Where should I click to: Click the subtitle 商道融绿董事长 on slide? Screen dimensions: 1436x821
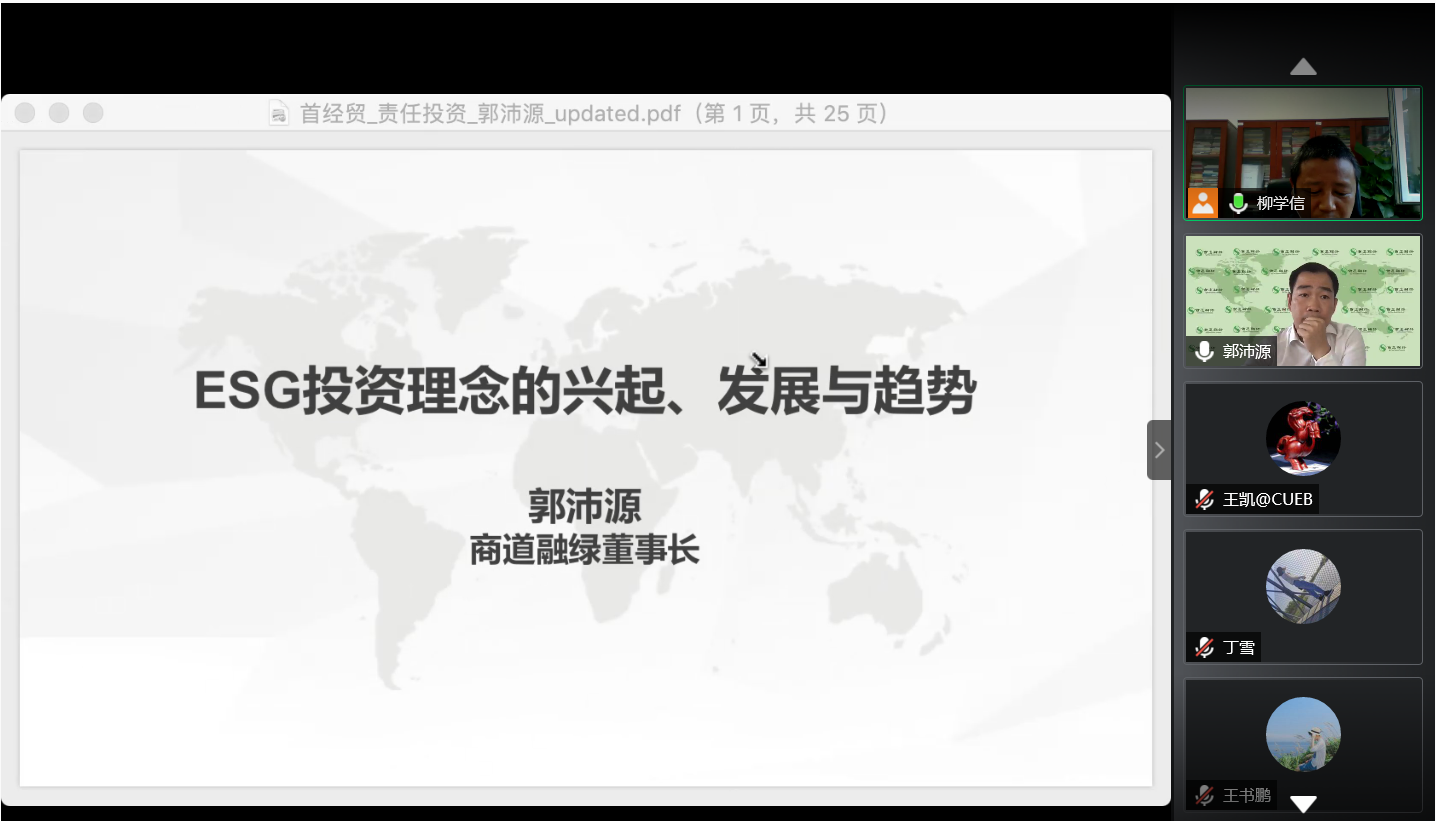(x=584, y=550)
